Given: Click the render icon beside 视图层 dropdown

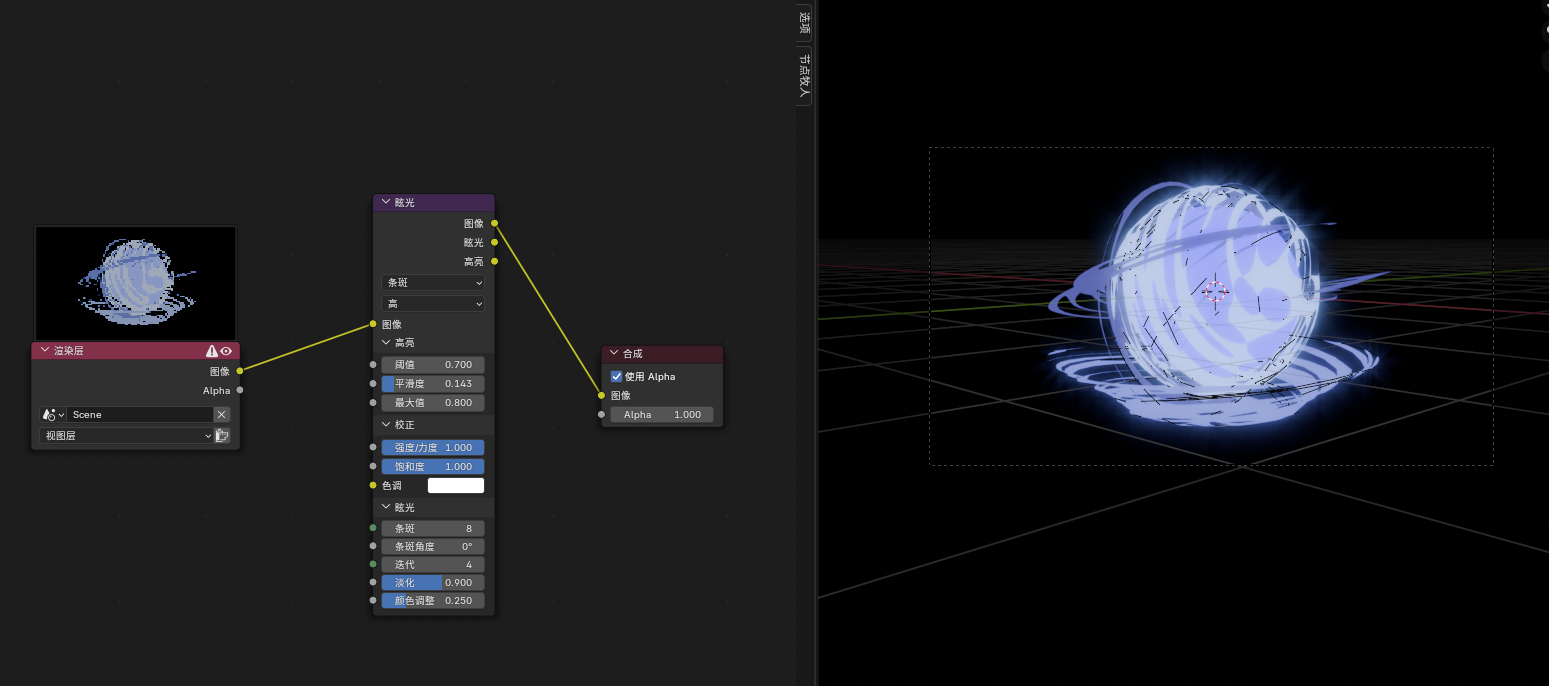Looking at the screenshot, I should (x=222, y=436).
